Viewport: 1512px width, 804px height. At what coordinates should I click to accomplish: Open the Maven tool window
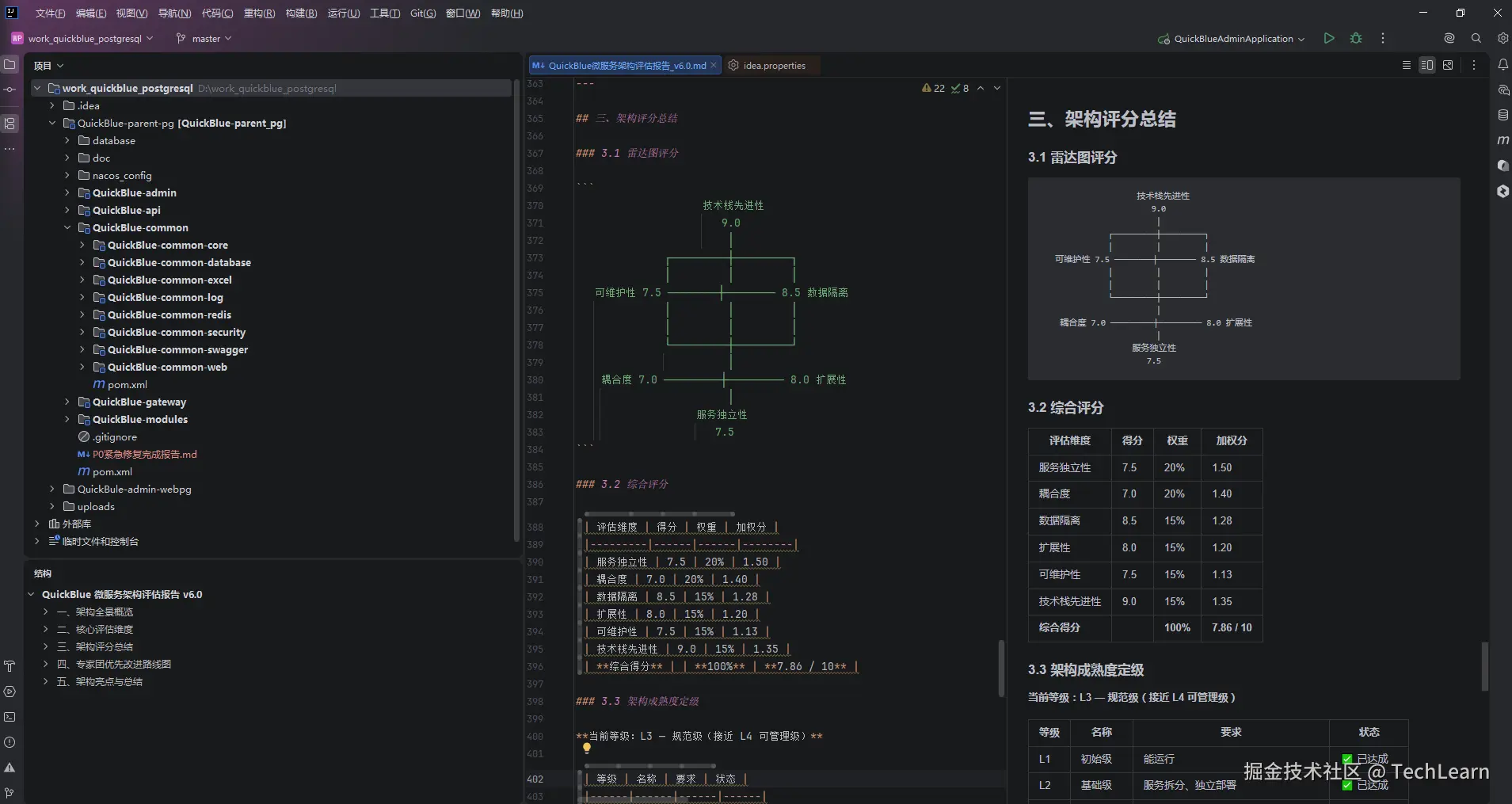1502,140
